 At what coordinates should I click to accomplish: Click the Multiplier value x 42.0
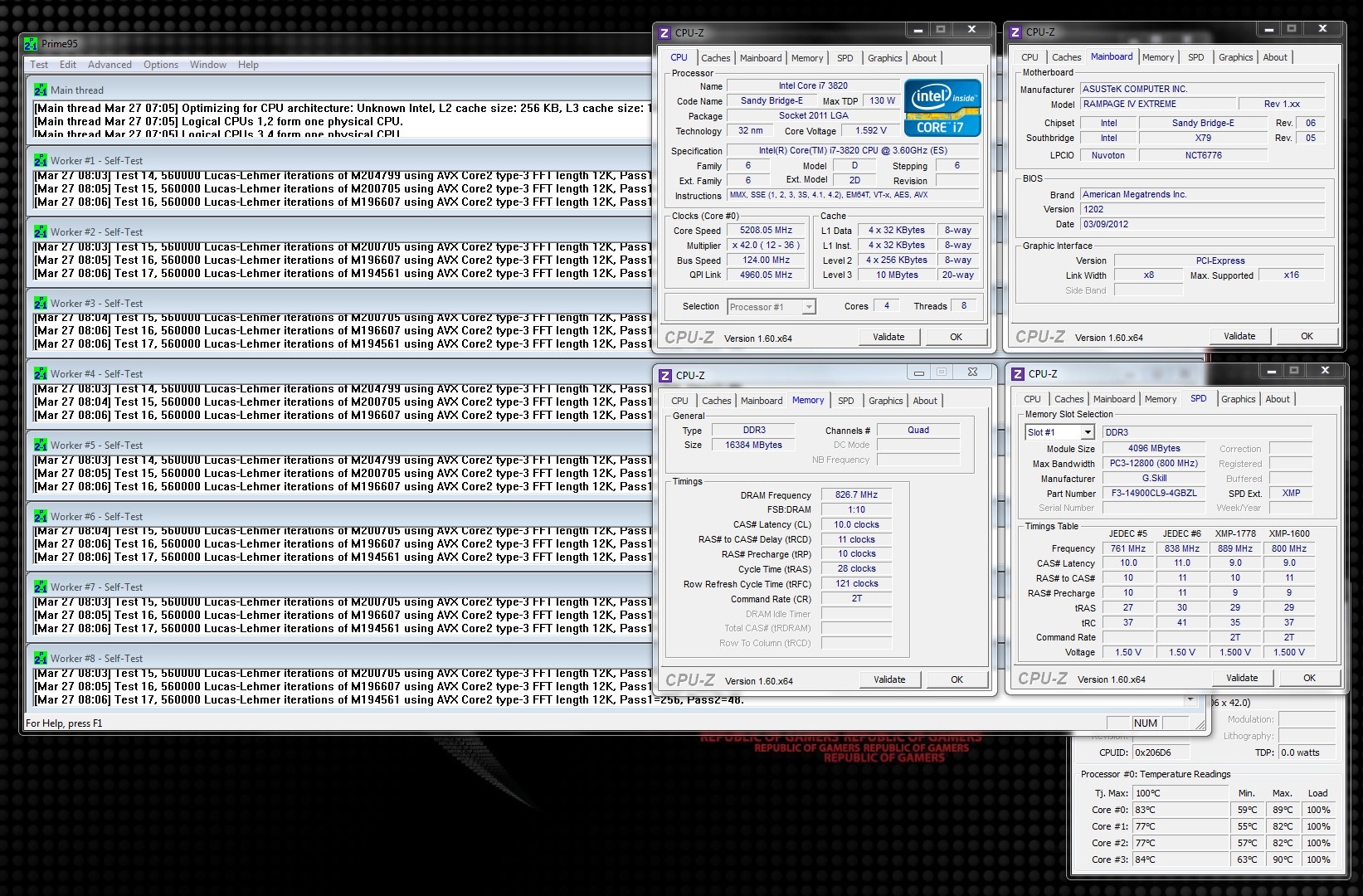766,246
